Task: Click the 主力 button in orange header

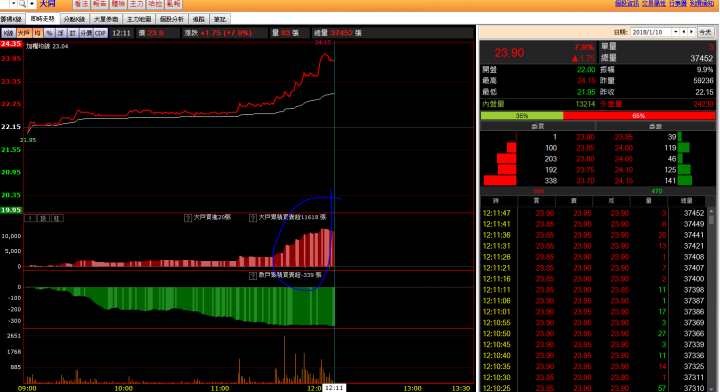Action: click(136, 4)
